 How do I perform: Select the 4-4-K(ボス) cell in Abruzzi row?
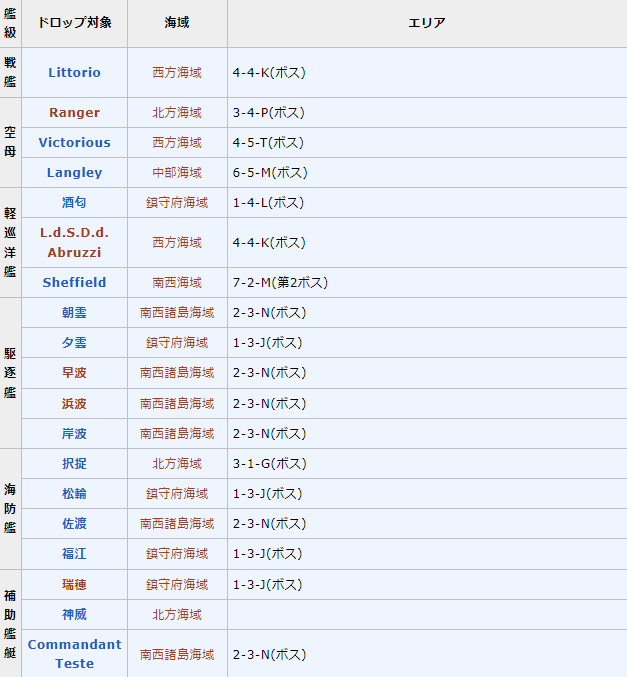point(427,243)
